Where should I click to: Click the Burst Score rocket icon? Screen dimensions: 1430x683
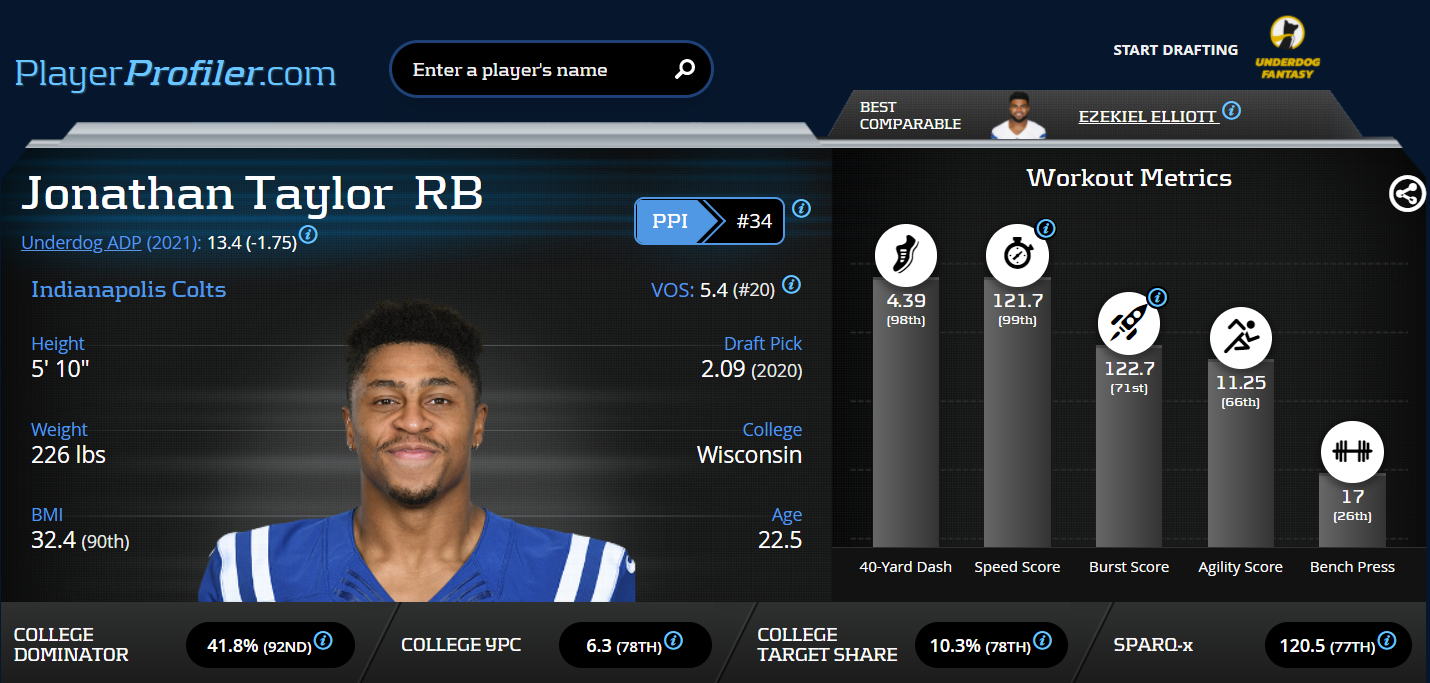1129,324
